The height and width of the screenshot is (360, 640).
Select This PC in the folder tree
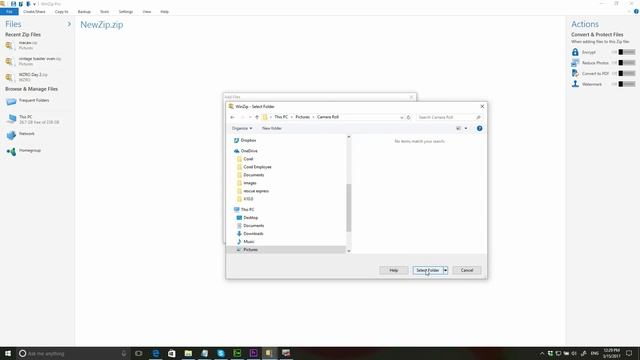coord(244,210)
